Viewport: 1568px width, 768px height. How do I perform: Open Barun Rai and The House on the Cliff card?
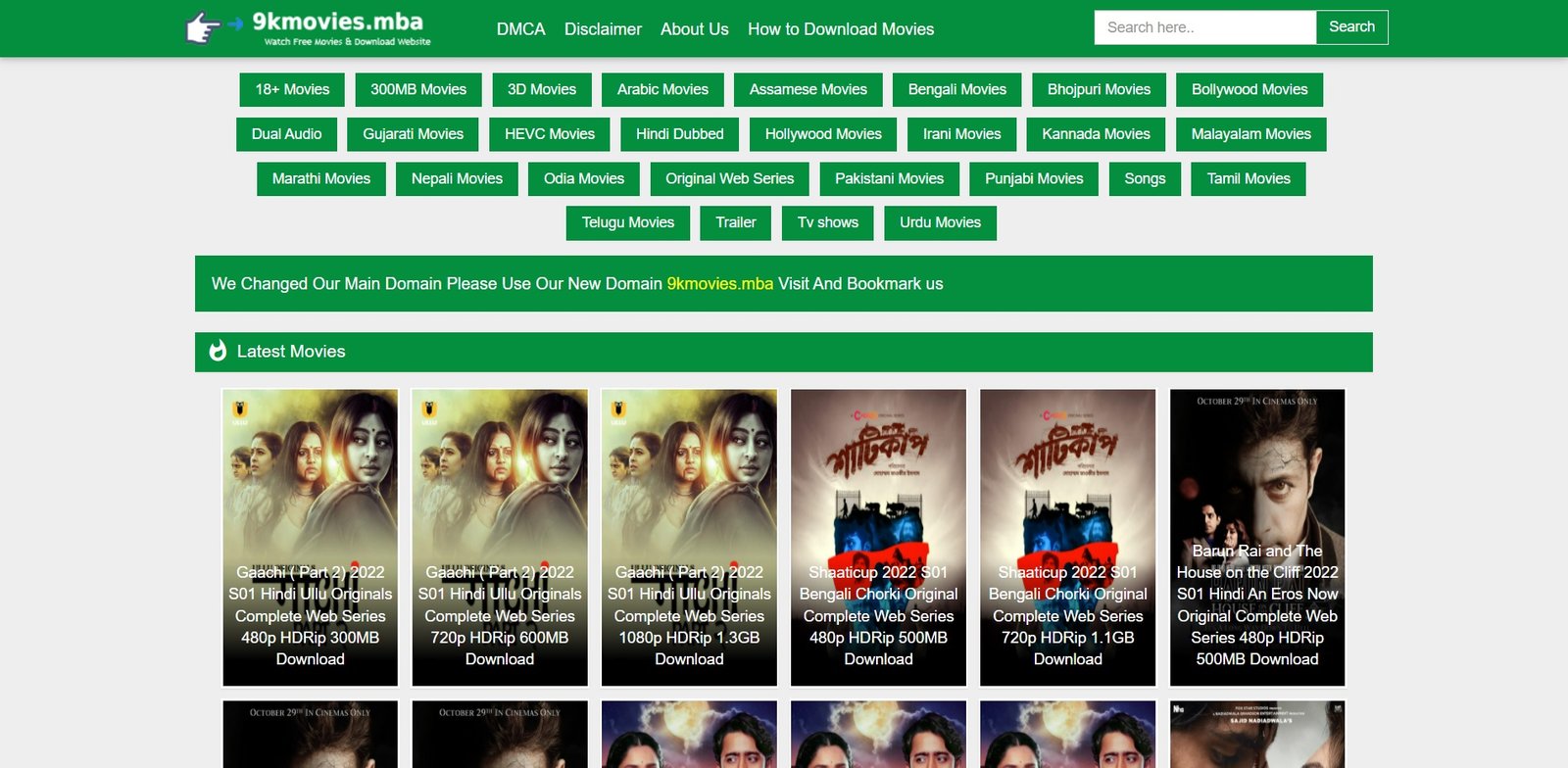[1257, 538]
